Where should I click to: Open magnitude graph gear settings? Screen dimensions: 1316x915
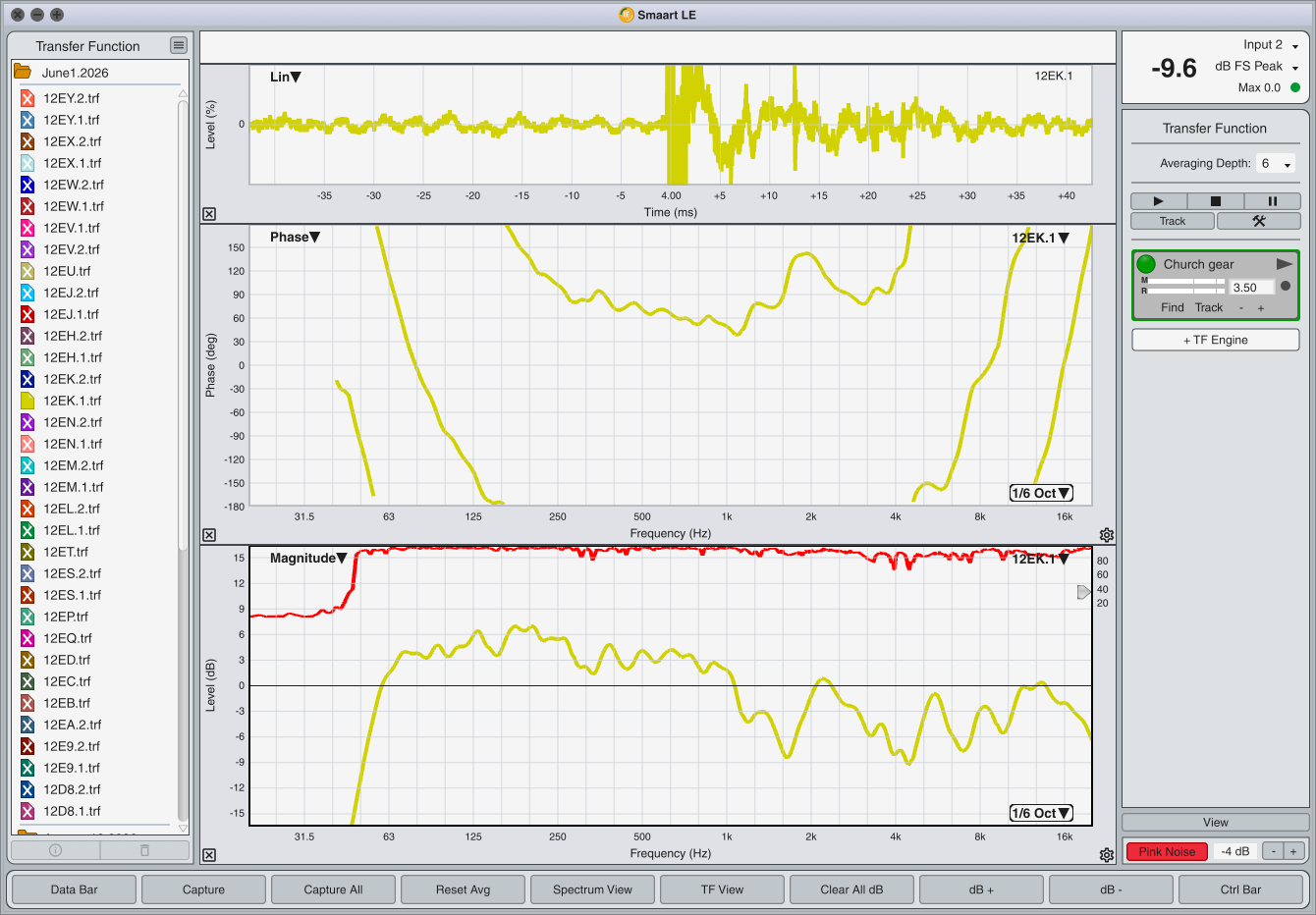pyautogui.click(x=1107, y=855)
